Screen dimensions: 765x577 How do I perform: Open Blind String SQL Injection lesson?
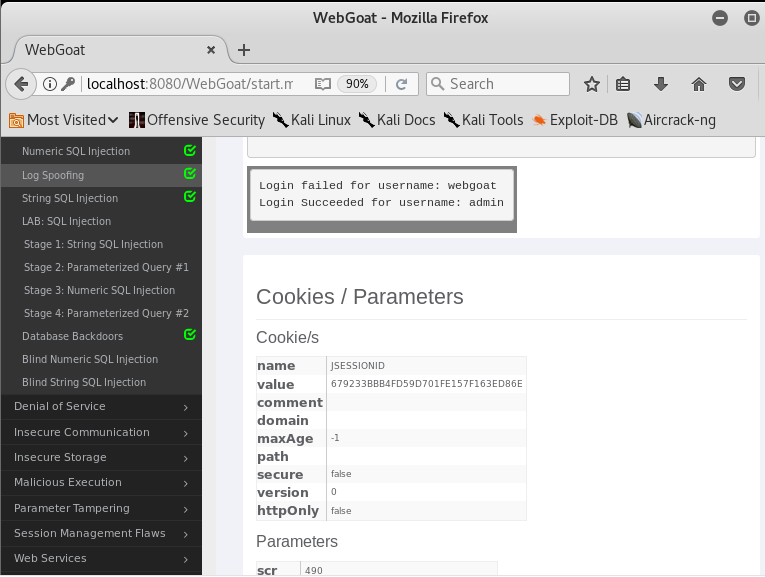[84, 382]
